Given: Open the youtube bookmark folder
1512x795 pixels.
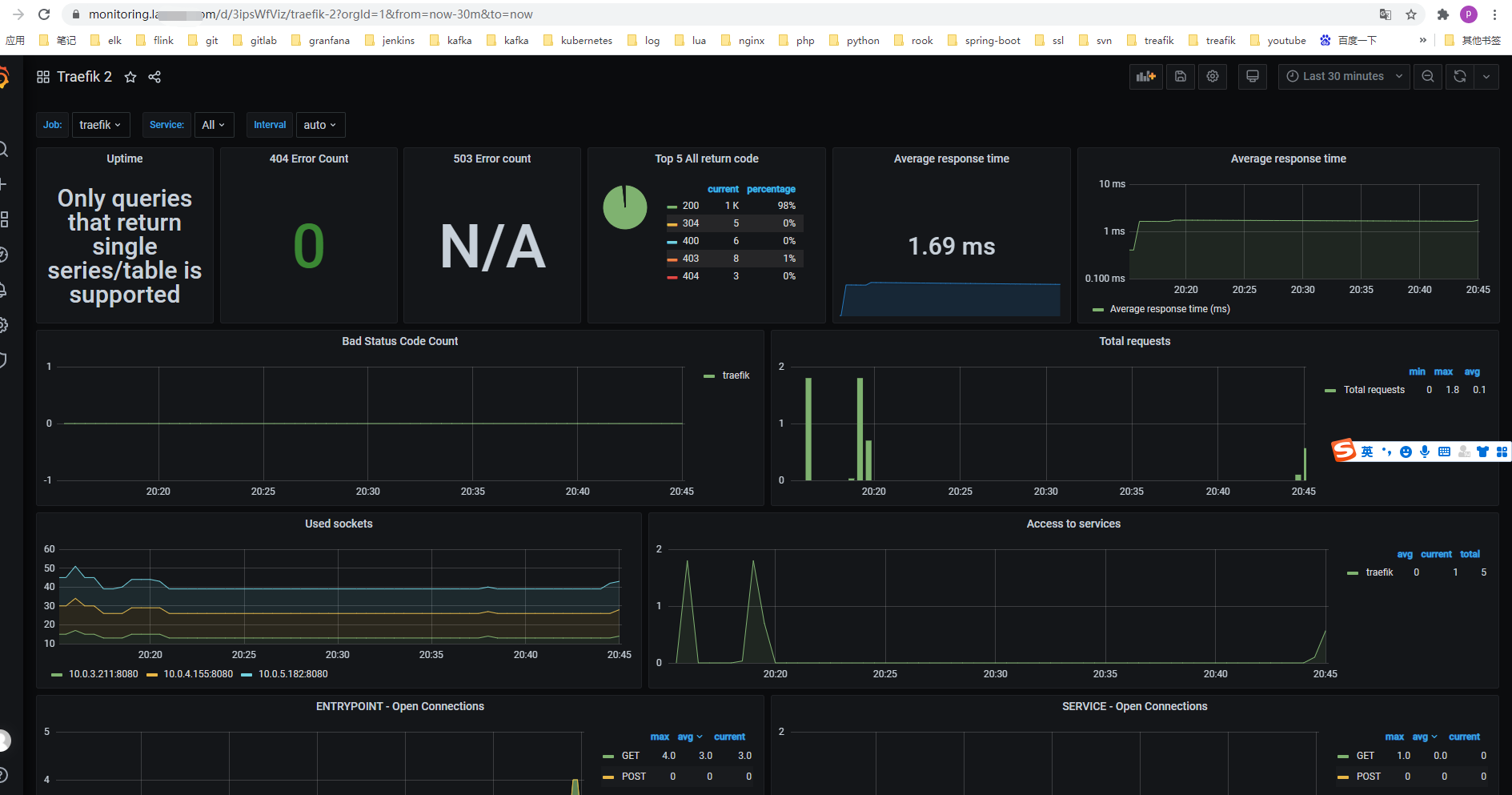Looking at the screenshot, I should tap(1278, 40).
